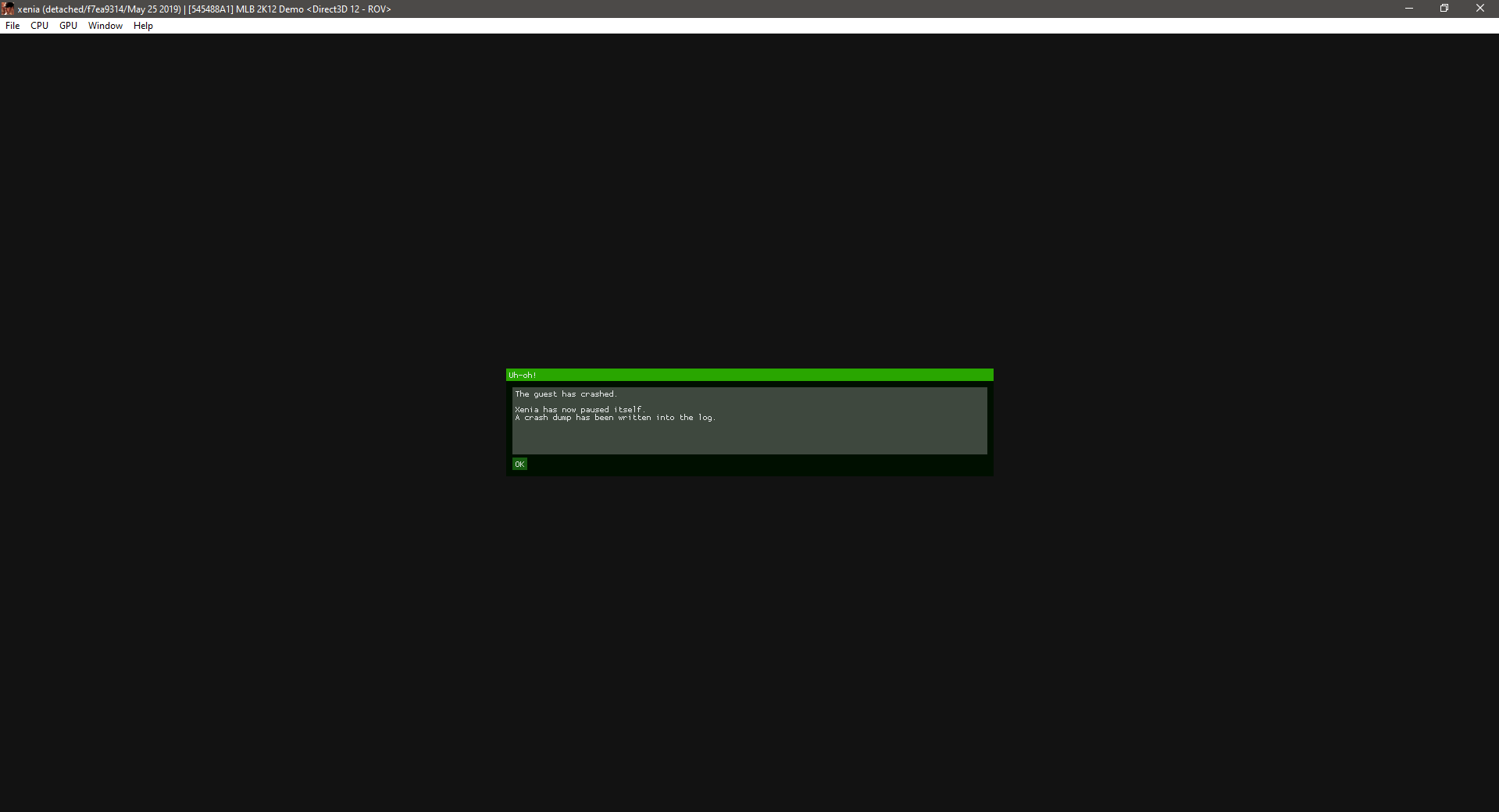Click the line reading The guest has crashed
Image resolution: width=1499 pixels, height=812 pixels.
pos(566,394)
